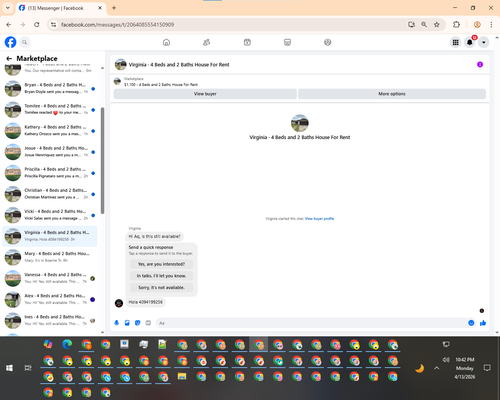Show hidden system tray icons

tap(437, 368)
